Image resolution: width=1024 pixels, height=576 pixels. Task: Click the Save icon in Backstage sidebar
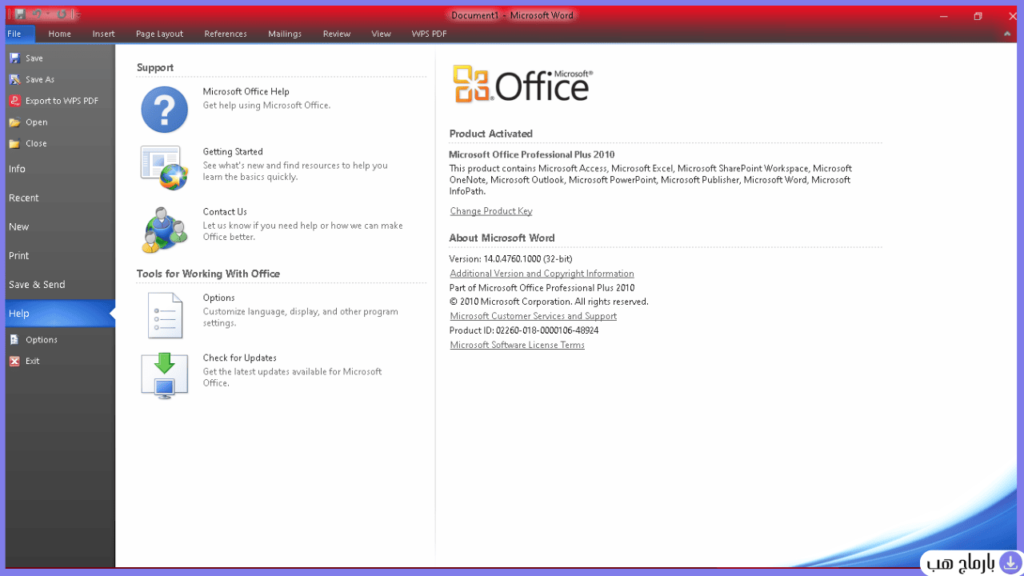pos(14,58)
